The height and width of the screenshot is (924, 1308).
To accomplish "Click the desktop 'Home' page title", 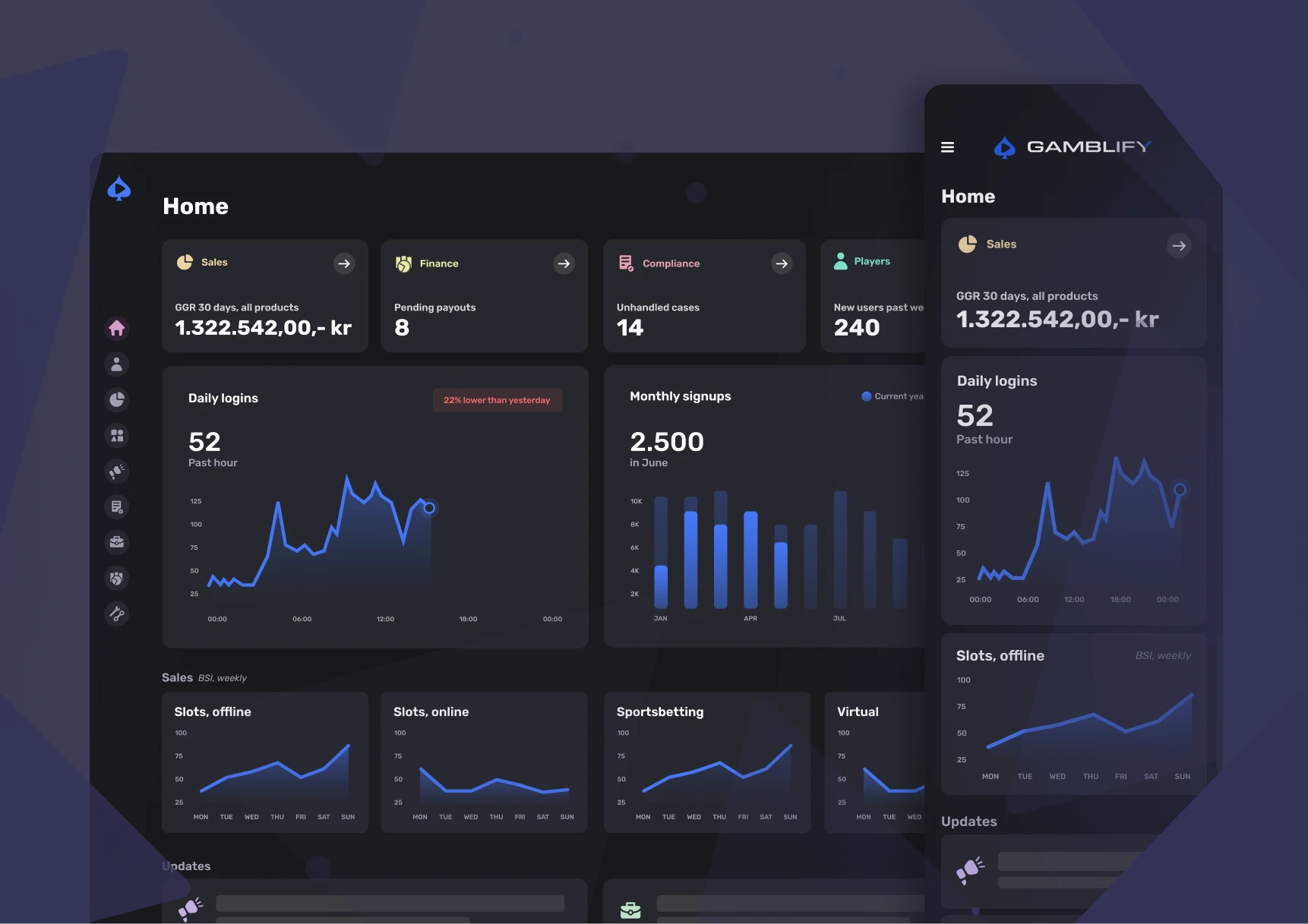I will [195, 207].
